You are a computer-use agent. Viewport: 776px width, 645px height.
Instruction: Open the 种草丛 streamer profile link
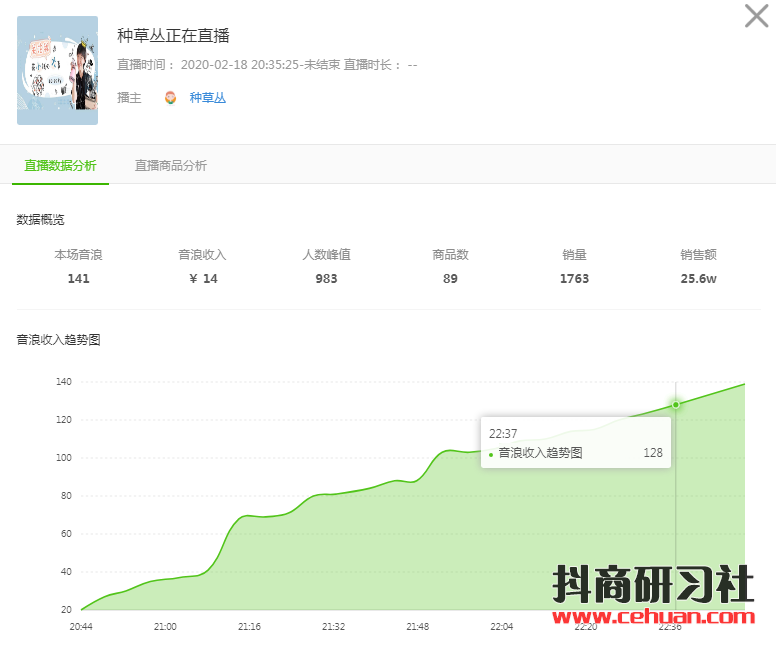[208, 98]
